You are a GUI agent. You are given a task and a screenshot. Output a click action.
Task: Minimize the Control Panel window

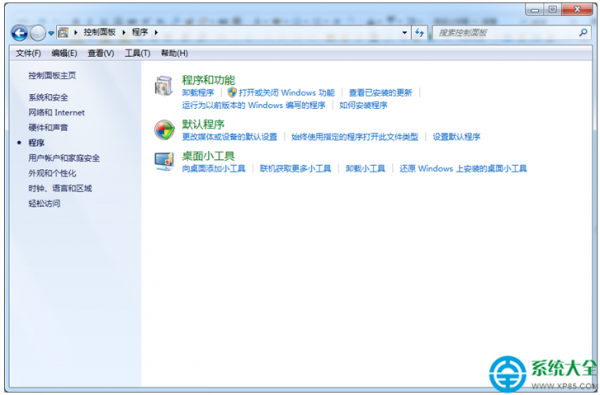(x=535, y=10)
